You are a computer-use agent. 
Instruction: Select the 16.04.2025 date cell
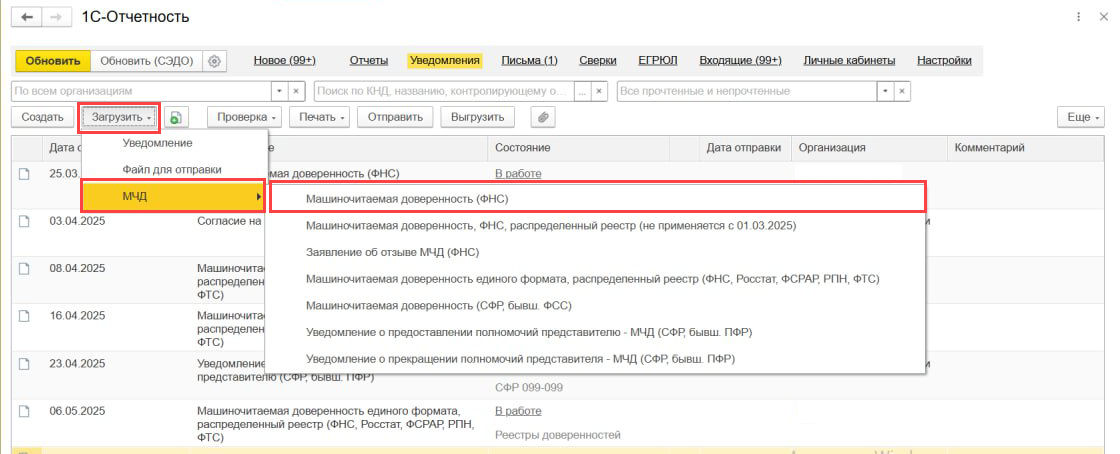point(77,316)
